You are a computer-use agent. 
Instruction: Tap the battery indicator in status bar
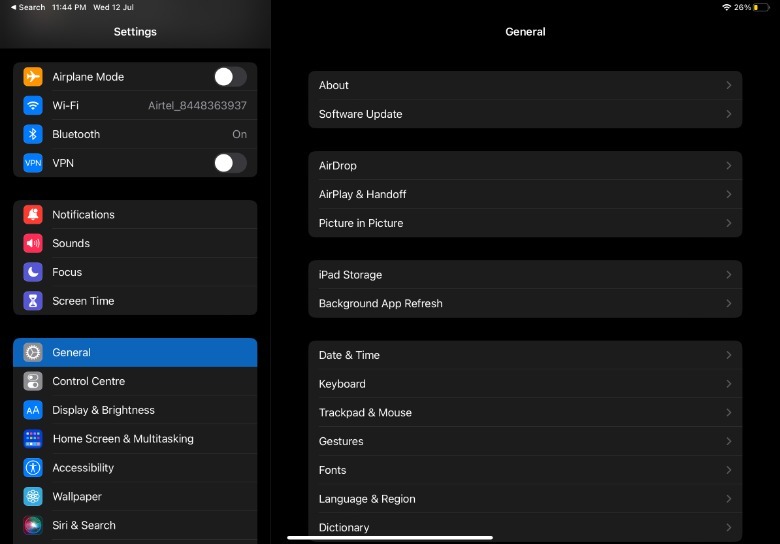coord(761,7)
